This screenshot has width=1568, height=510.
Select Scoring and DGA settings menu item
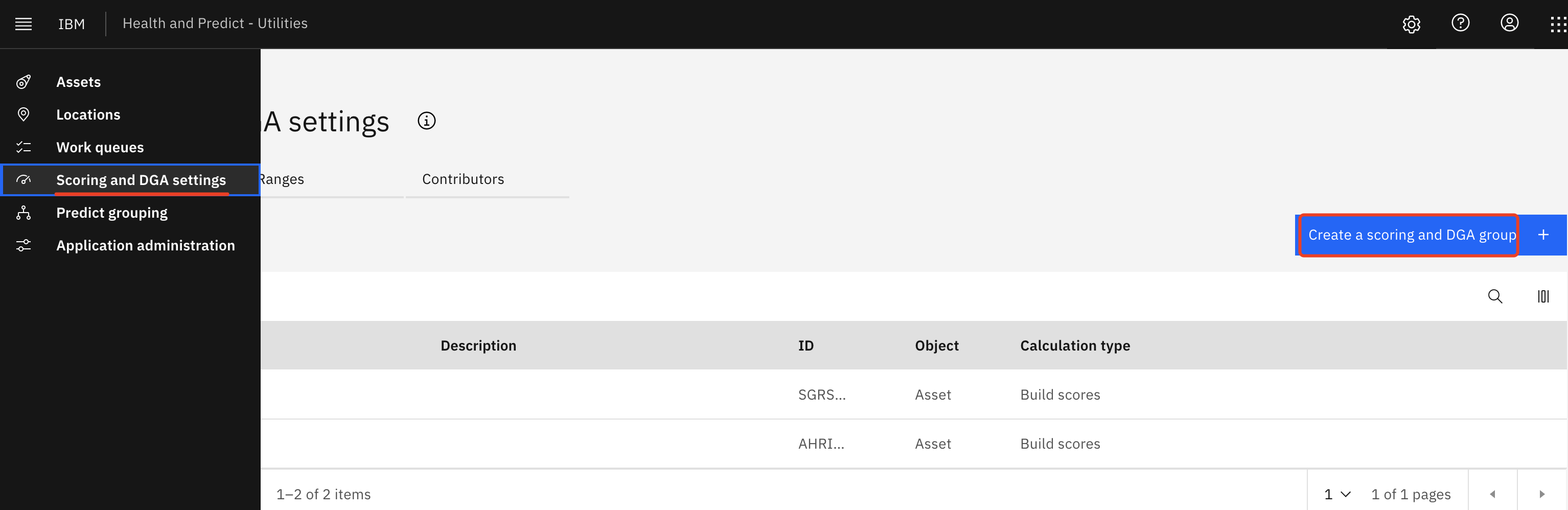130,180
